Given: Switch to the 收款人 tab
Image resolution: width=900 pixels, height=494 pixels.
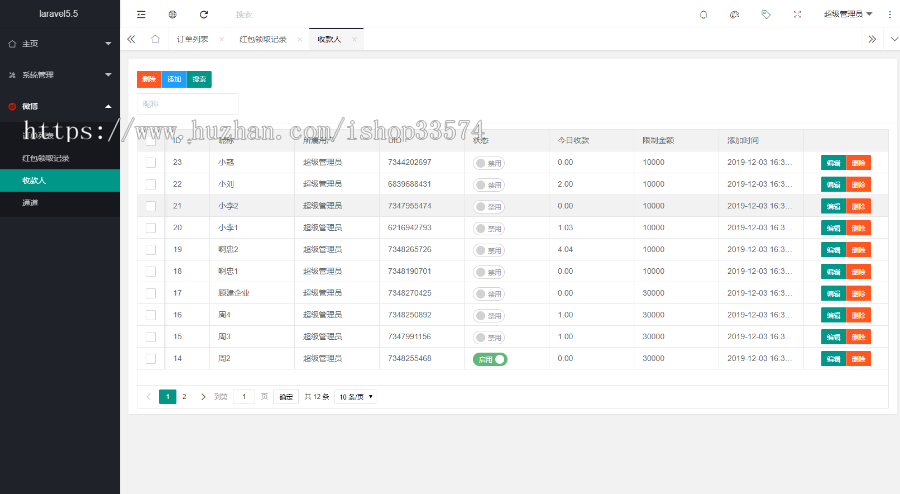Looking at the screenshot, I should pos(329,39).
